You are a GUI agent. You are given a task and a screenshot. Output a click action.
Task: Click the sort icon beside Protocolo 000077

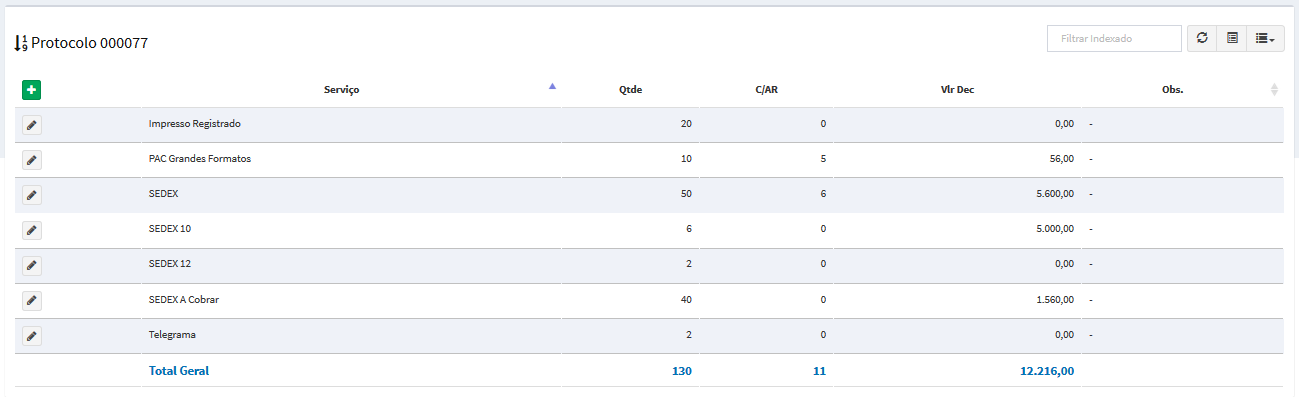click(21, 44)
